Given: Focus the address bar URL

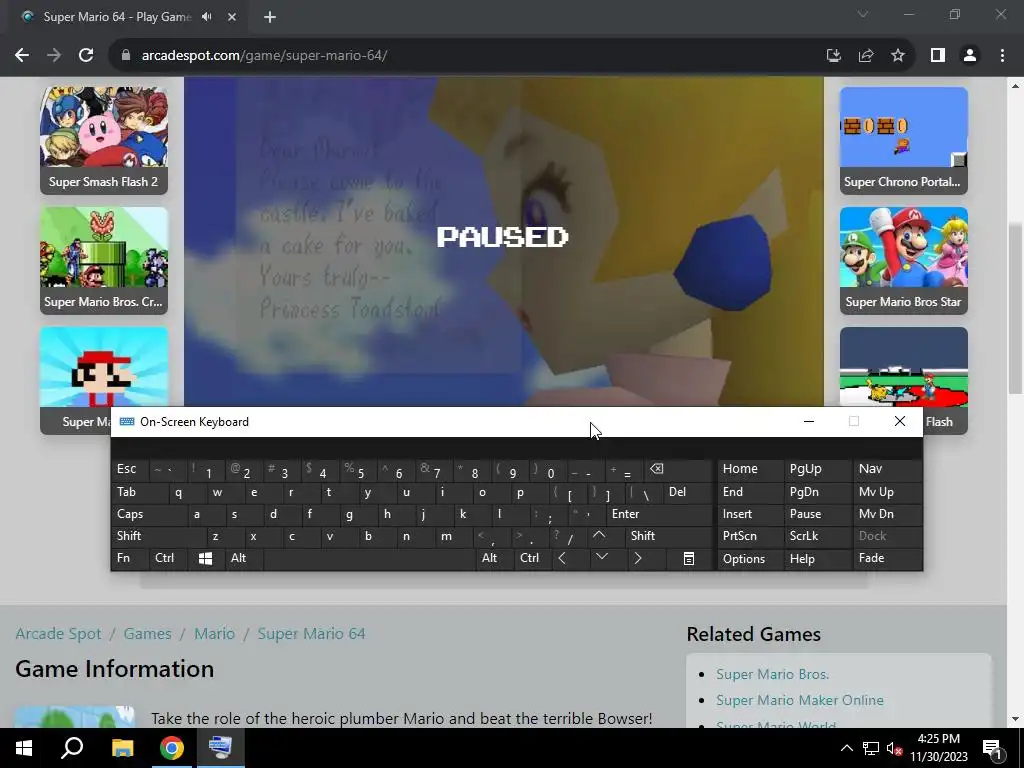Looking at the screenshot, I should [x=264, y=56].
